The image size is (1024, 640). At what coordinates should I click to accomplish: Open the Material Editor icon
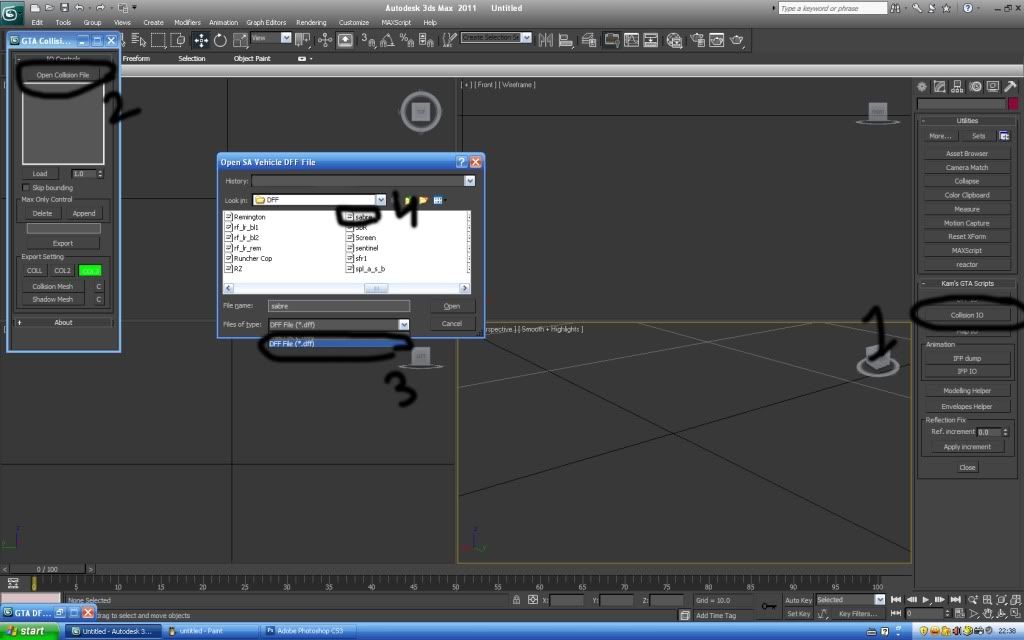(674, 40)
